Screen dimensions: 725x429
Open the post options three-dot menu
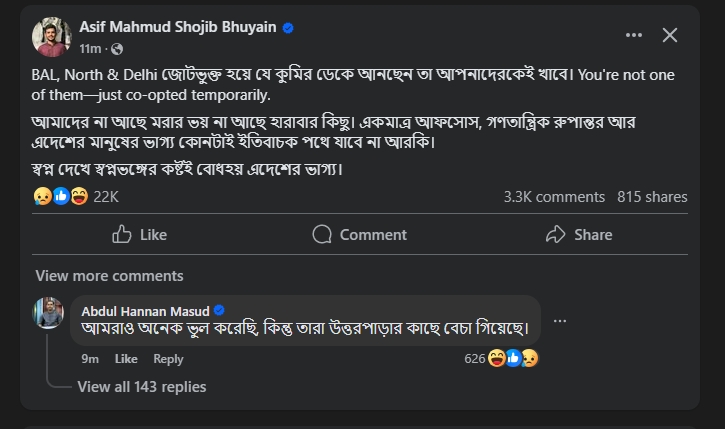(634, 35)
